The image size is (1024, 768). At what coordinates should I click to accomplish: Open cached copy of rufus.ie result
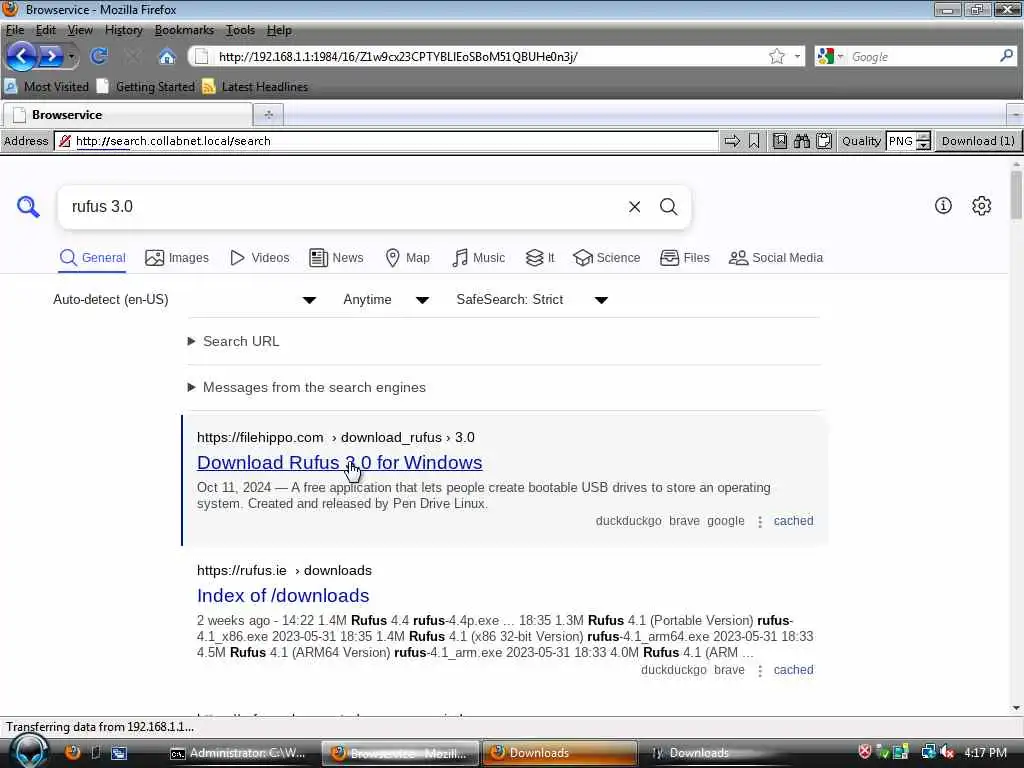(793, 669)
